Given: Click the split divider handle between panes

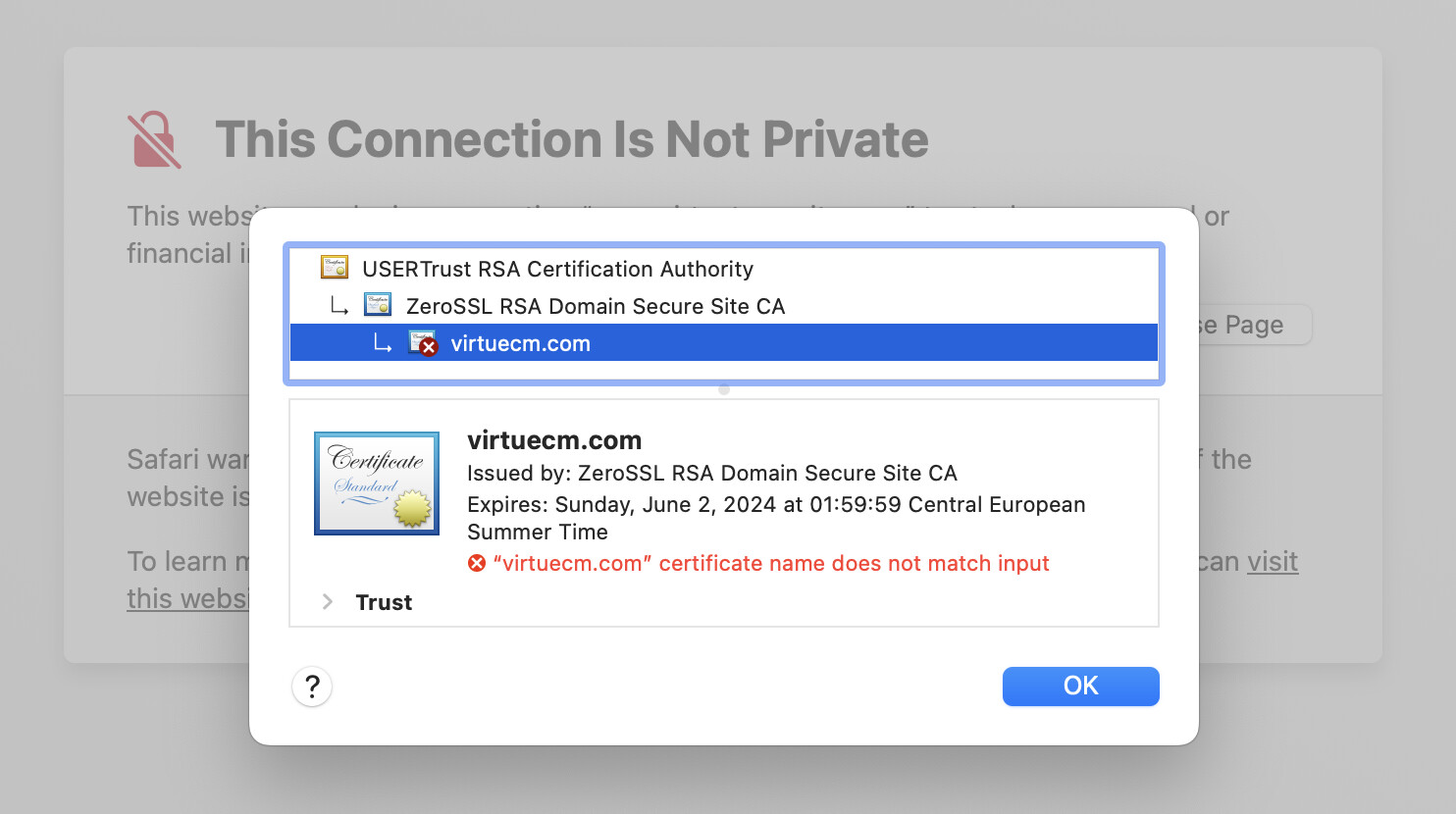Looking at the screenshot, I should click(x=724, y=389).
